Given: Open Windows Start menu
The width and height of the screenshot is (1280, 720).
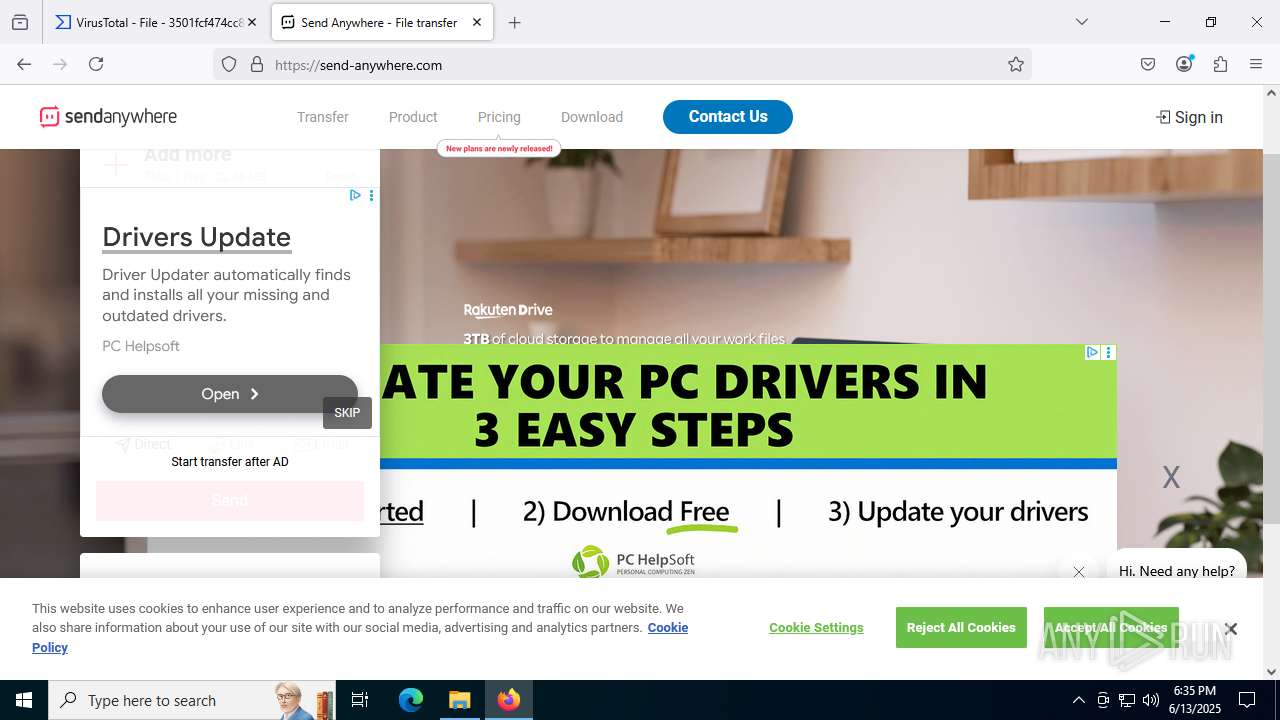Looking at the screenshot, I should coord(24,700).
